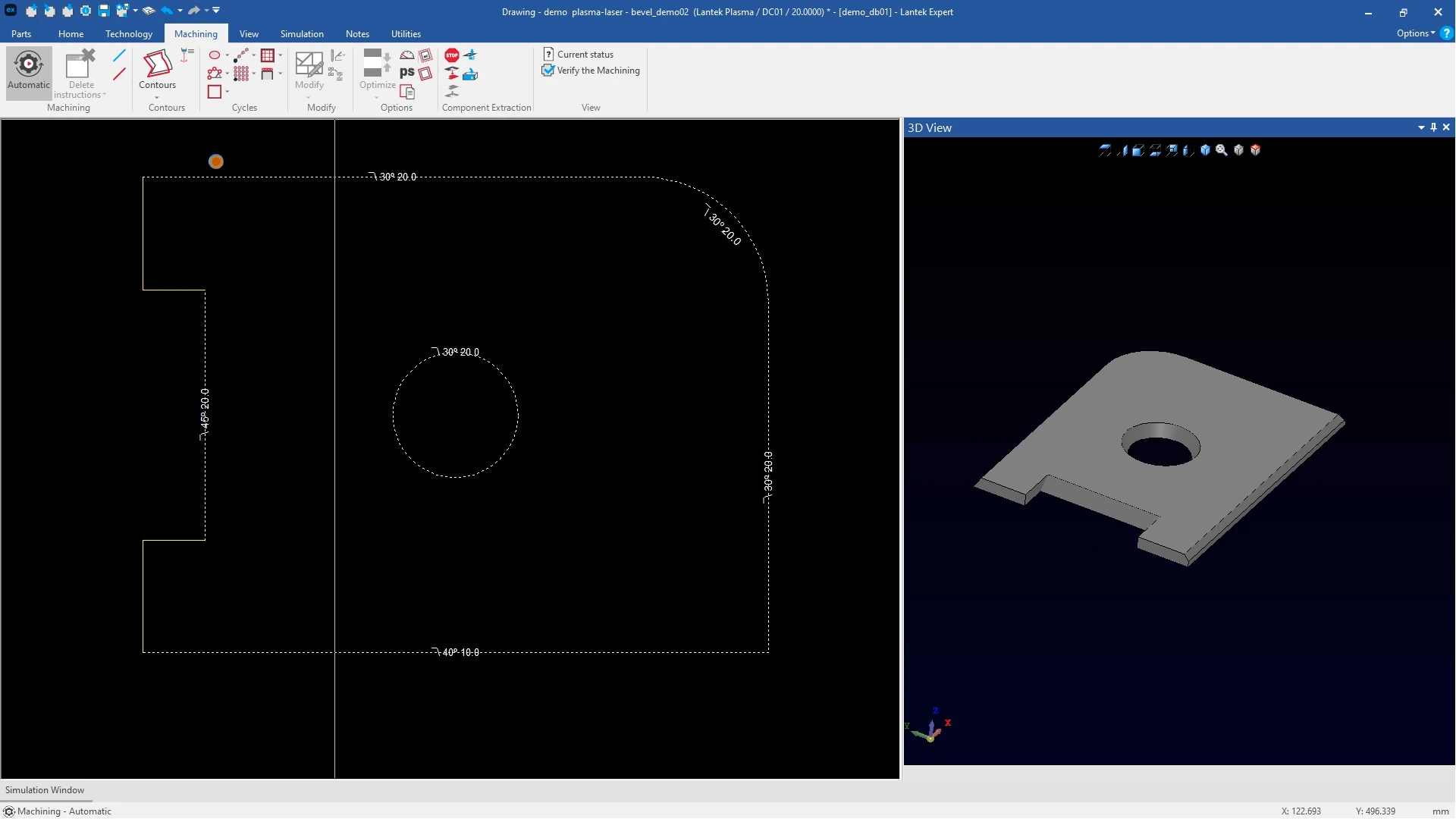Click the orange start point marker

click(x=216, y=162)
